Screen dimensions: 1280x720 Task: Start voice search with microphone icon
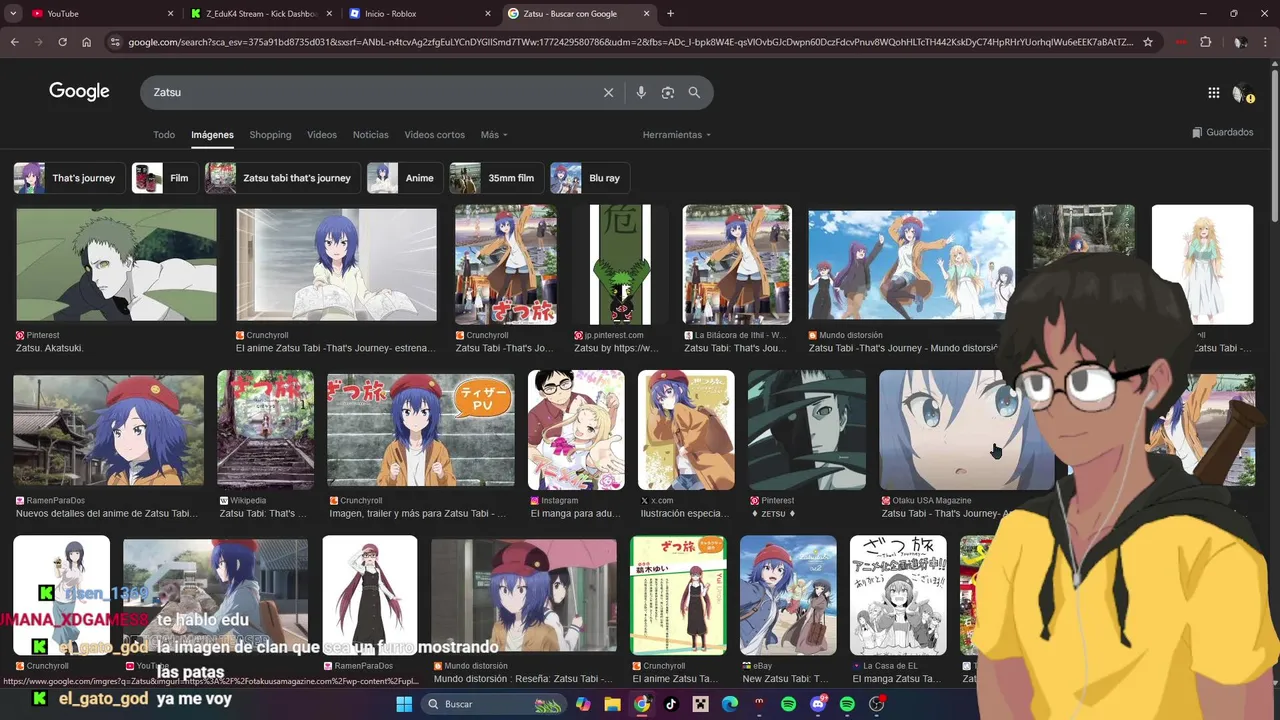pyautogui.click(x=641, y=92)
